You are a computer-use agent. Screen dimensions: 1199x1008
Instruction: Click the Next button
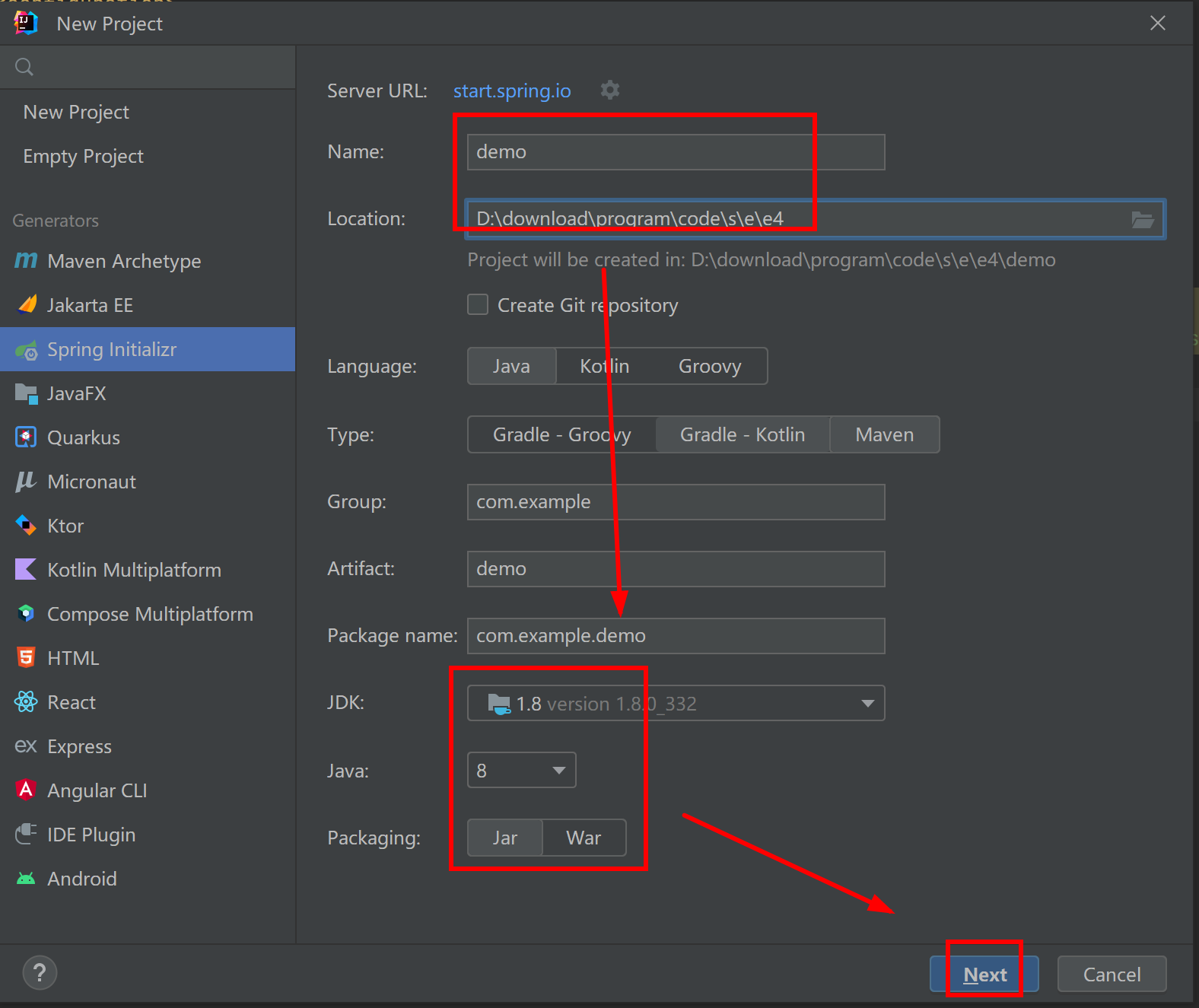[x=984, y=974]
